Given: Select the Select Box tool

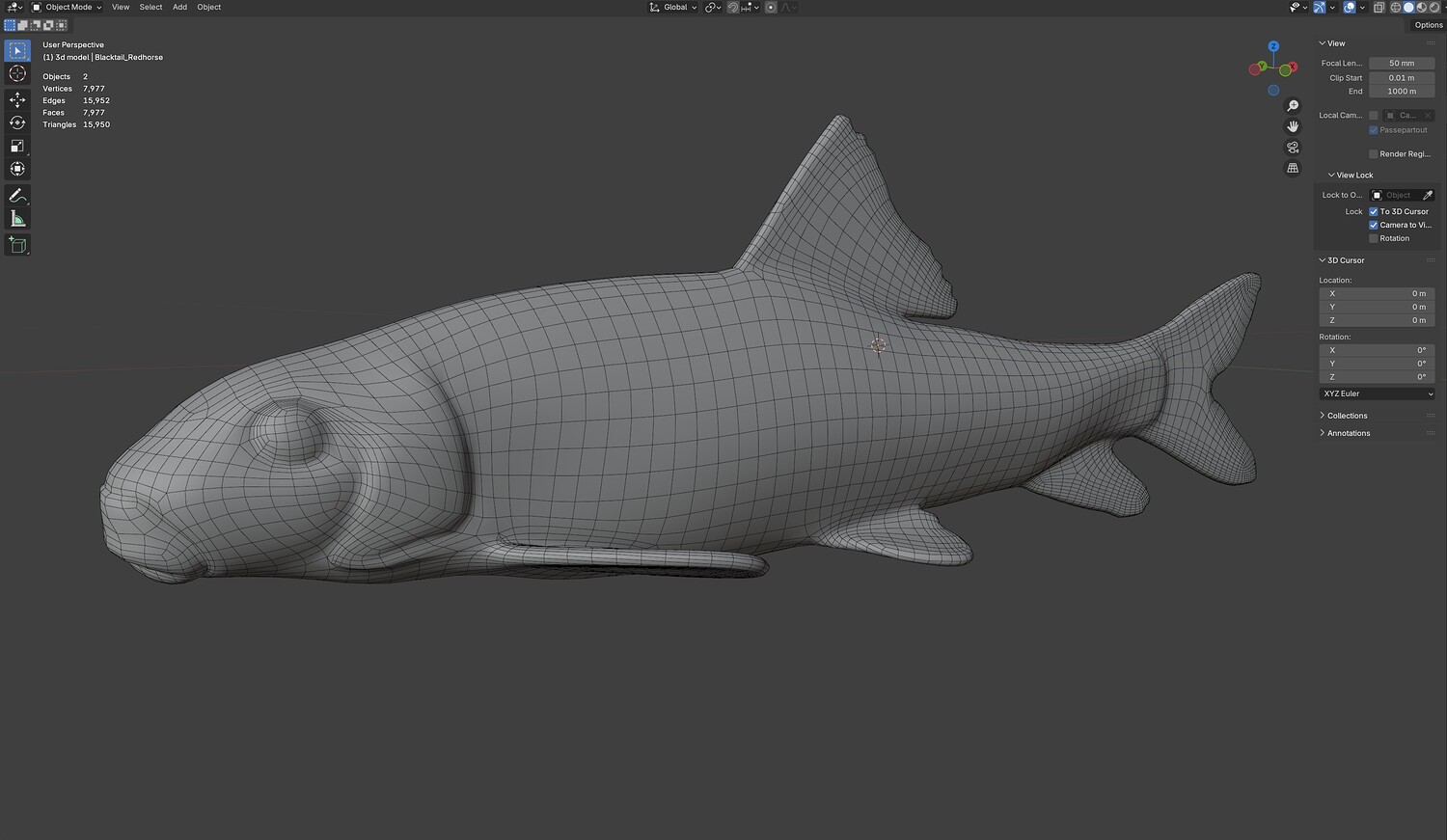Looking at the screenshot, I should [x=17, y=50].
